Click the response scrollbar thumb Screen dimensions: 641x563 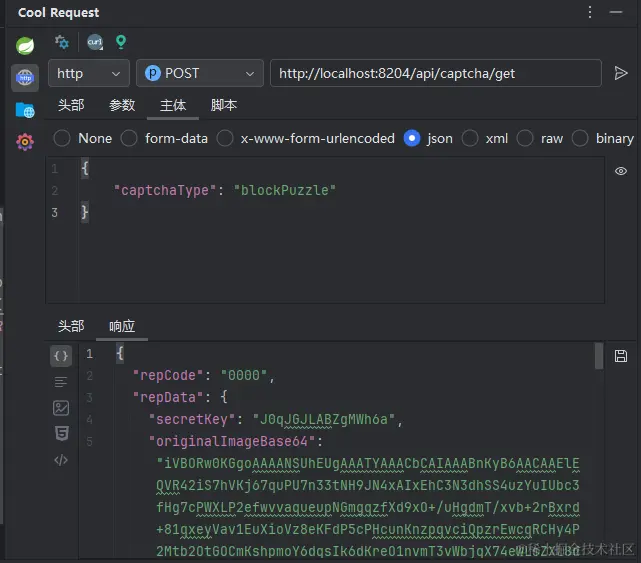[599, 356]
